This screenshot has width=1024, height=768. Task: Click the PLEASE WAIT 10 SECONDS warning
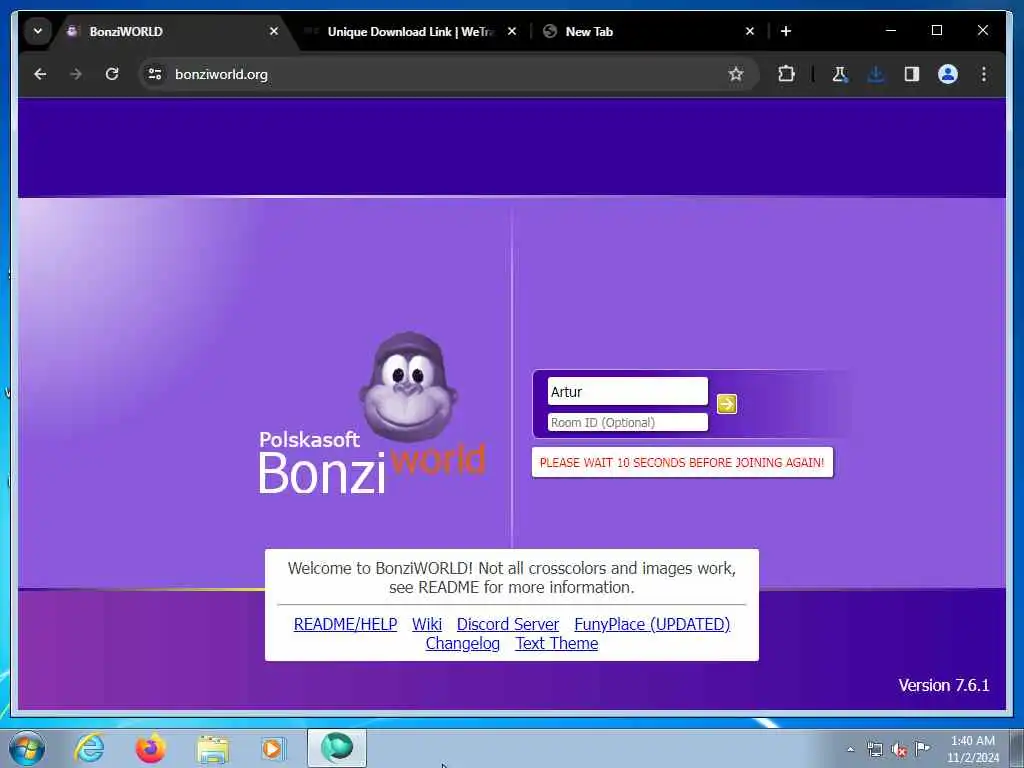[682, 462]
